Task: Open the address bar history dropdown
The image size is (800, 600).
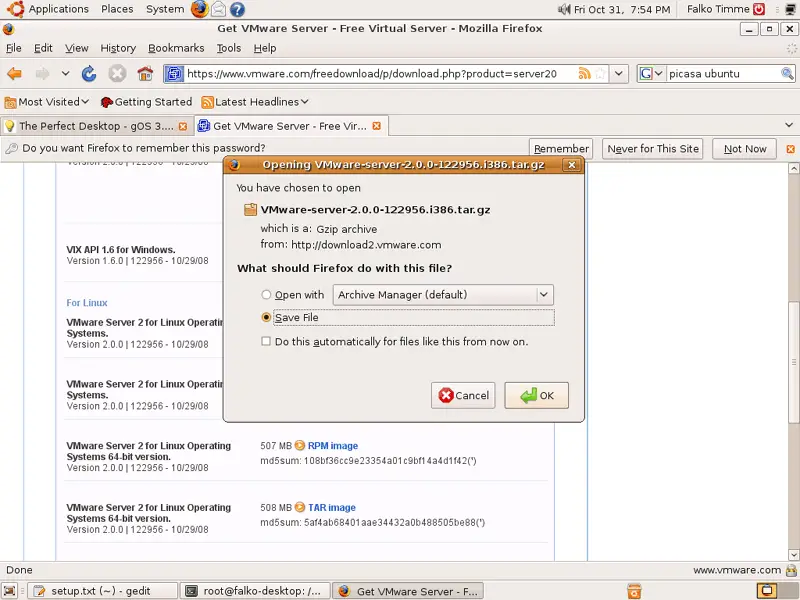Action: 618,73
